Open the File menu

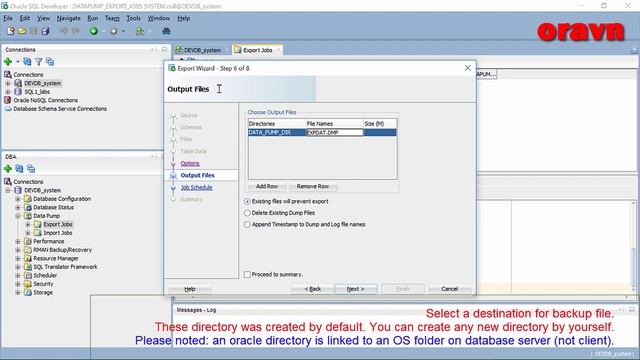(8, 18)
